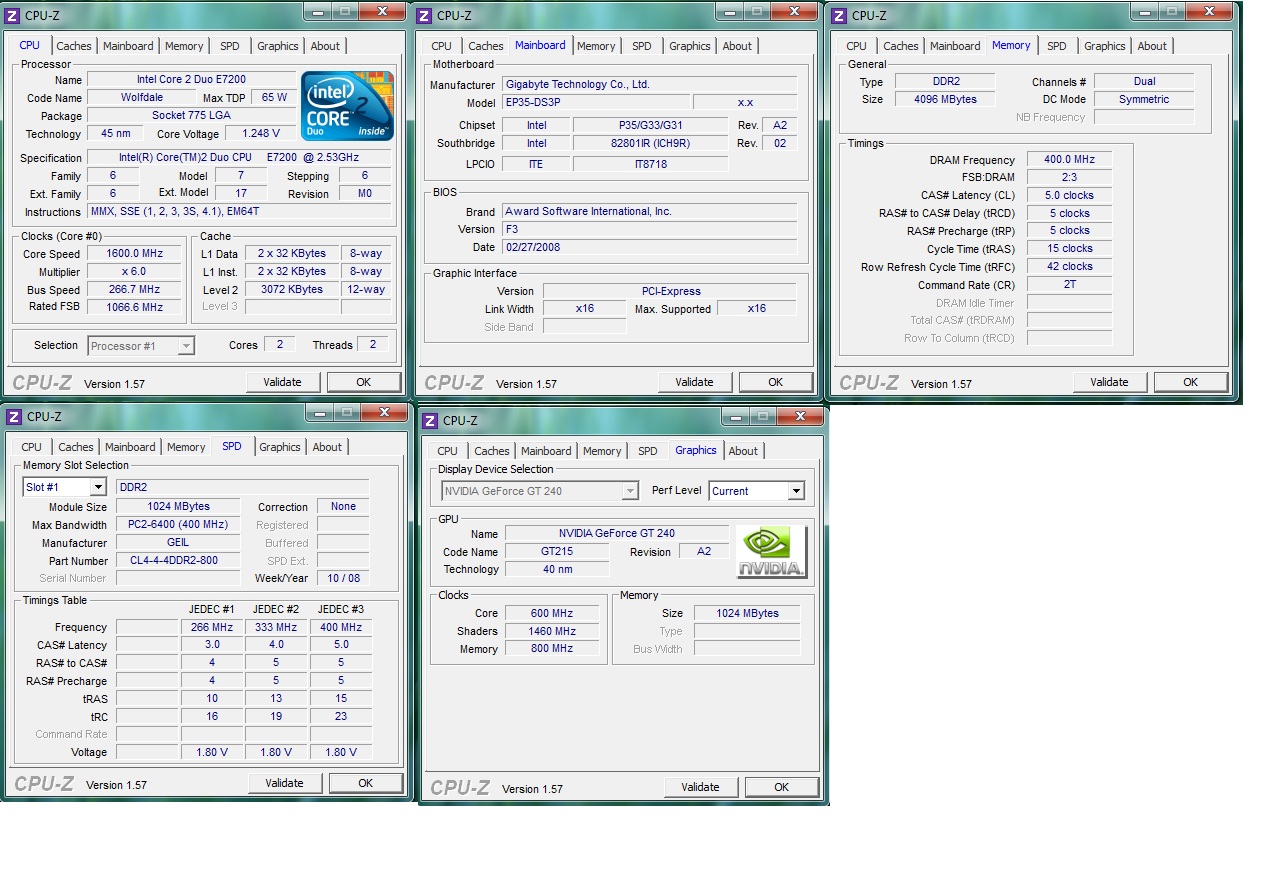Click the CPU-Z title icon of the SPD window
The image size is (1274, 879).
point(13,416)
